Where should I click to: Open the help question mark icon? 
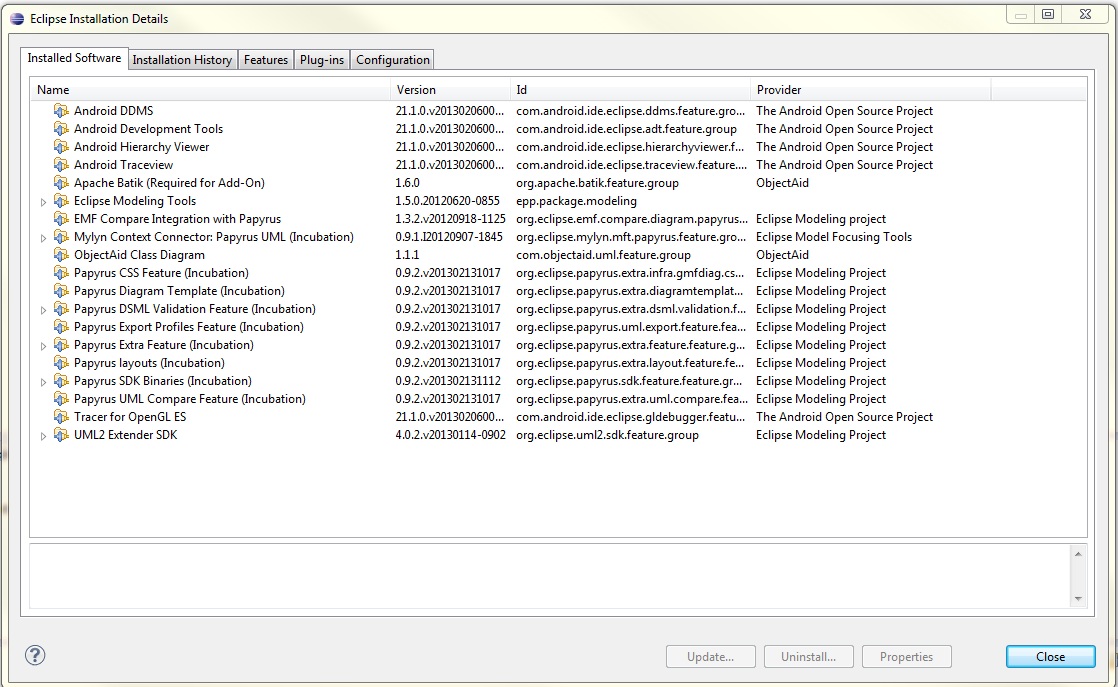[35, 655]
